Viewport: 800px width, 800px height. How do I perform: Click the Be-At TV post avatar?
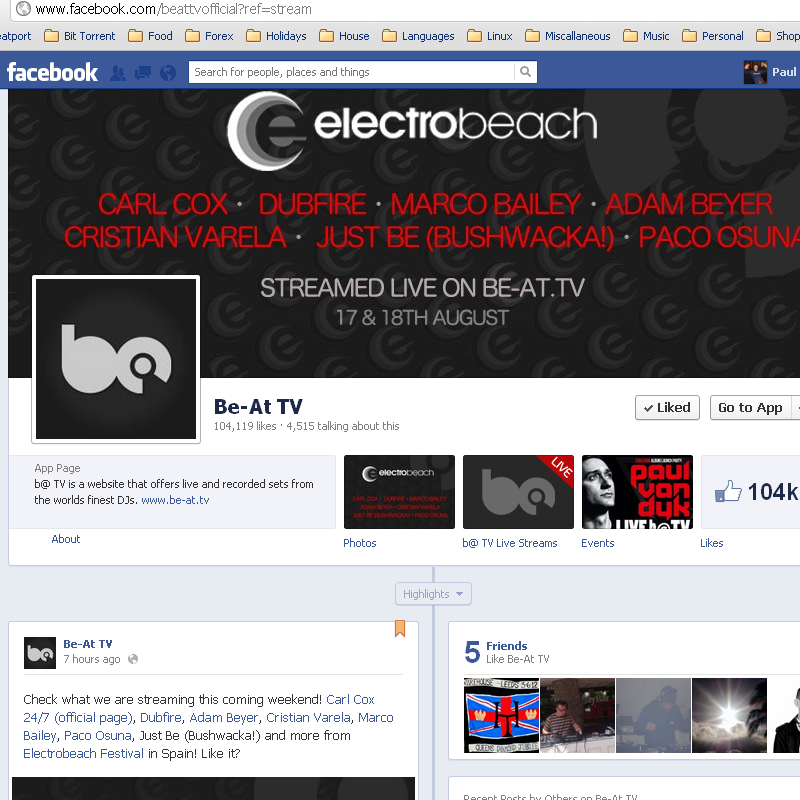[40, 653]
